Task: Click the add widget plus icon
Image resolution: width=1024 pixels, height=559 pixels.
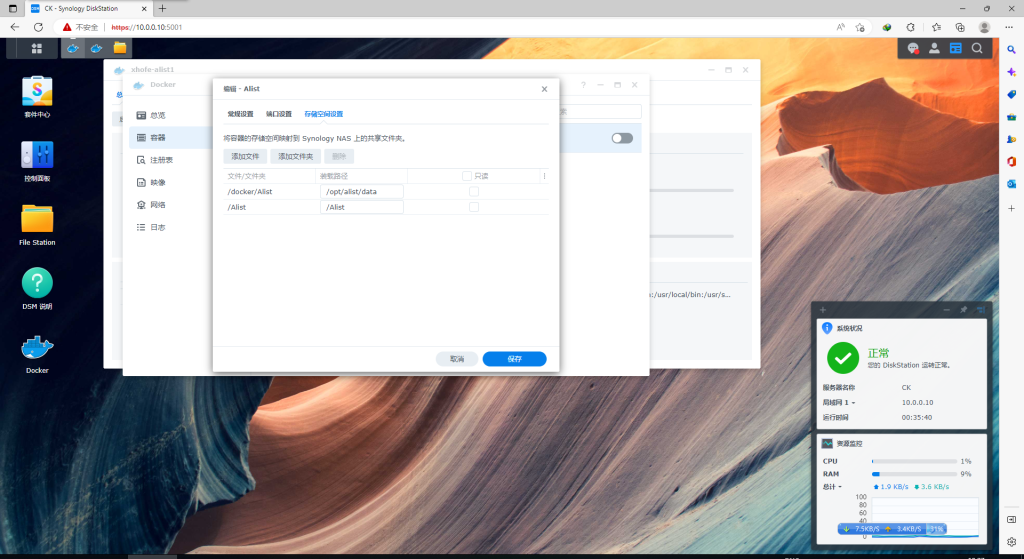Action: point(823,310)
